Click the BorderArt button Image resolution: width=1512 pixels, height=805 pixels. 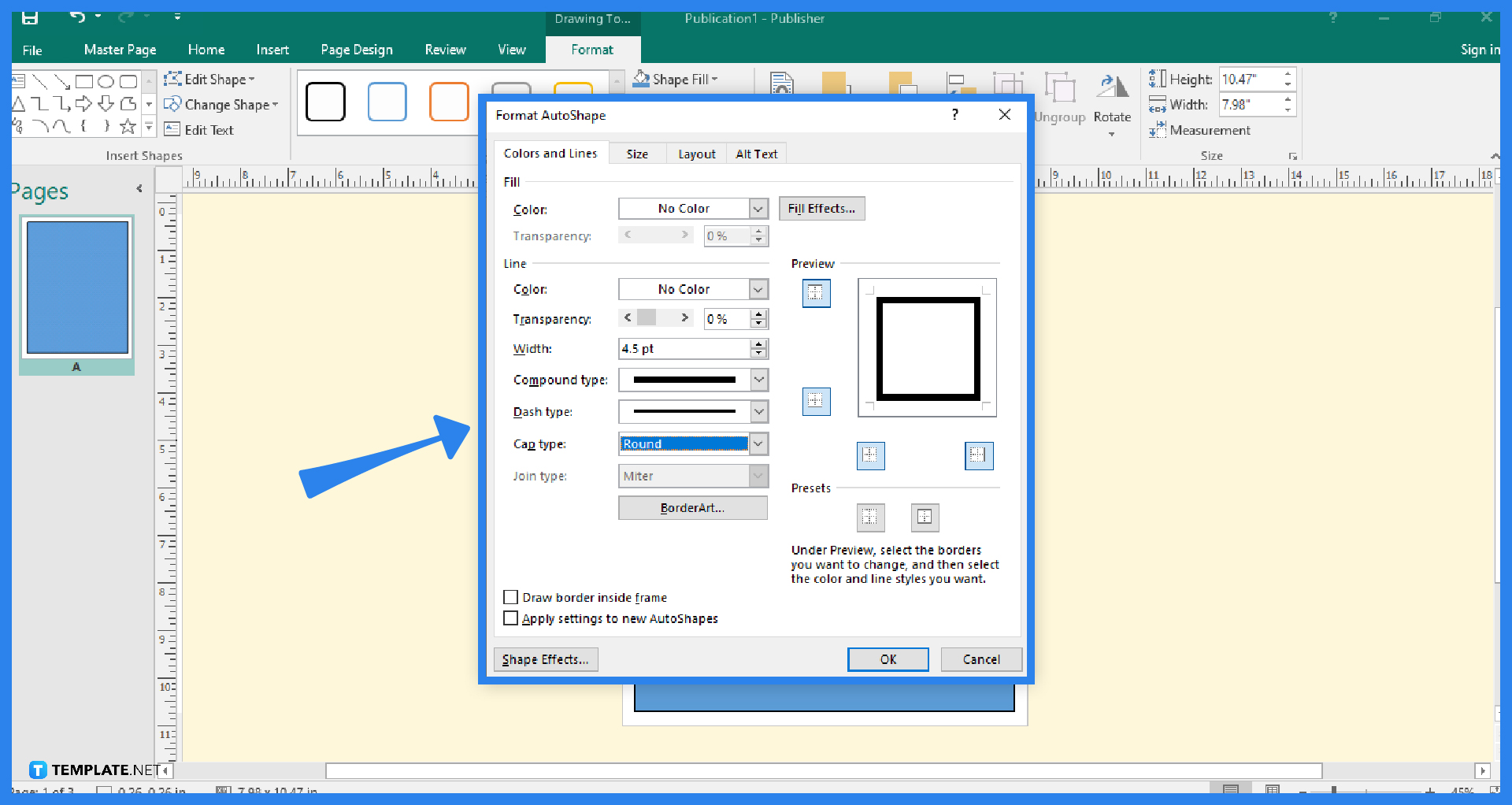tap(692, 507)
